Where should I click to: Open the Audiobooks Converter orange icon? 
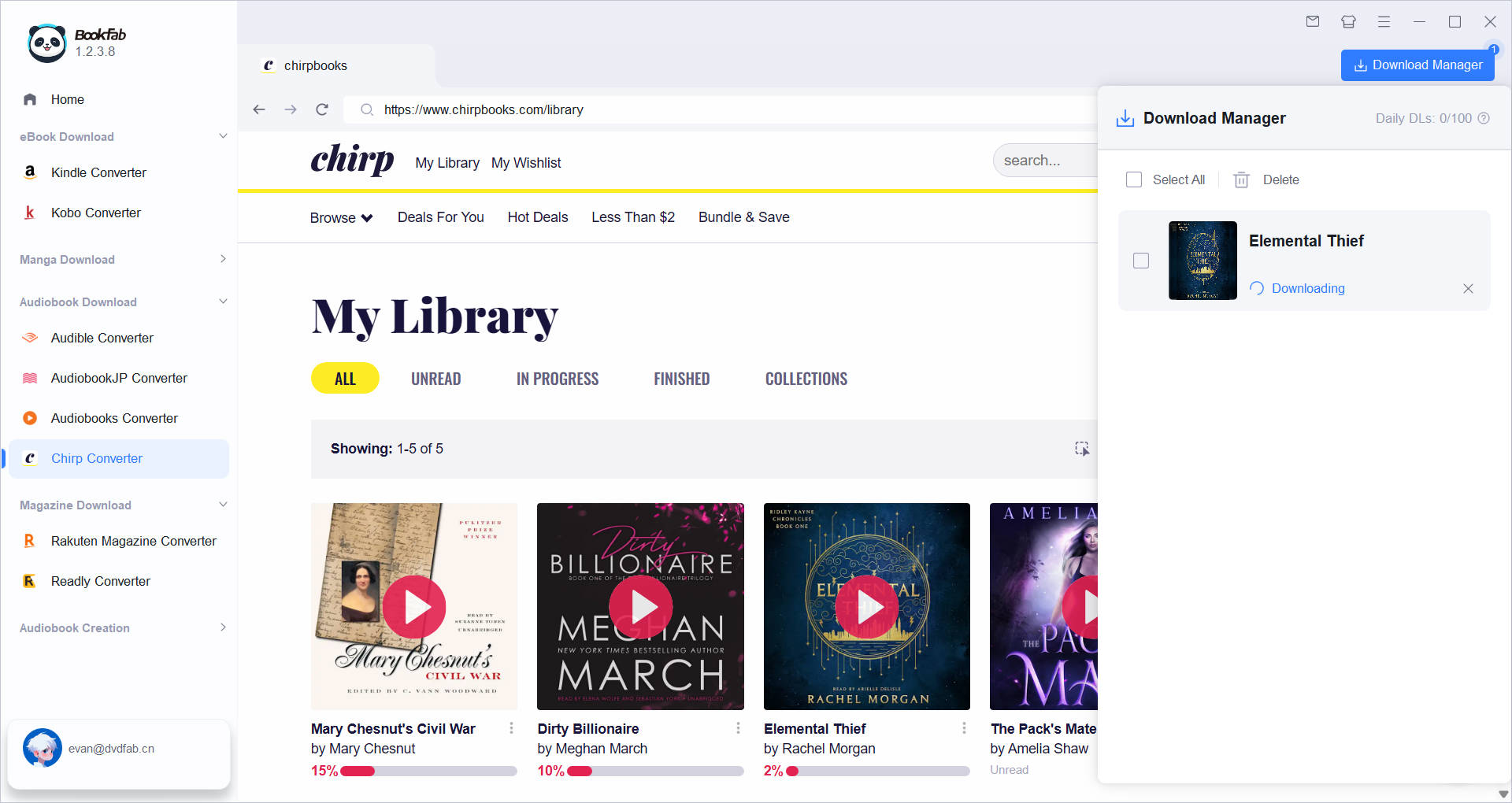30,418
